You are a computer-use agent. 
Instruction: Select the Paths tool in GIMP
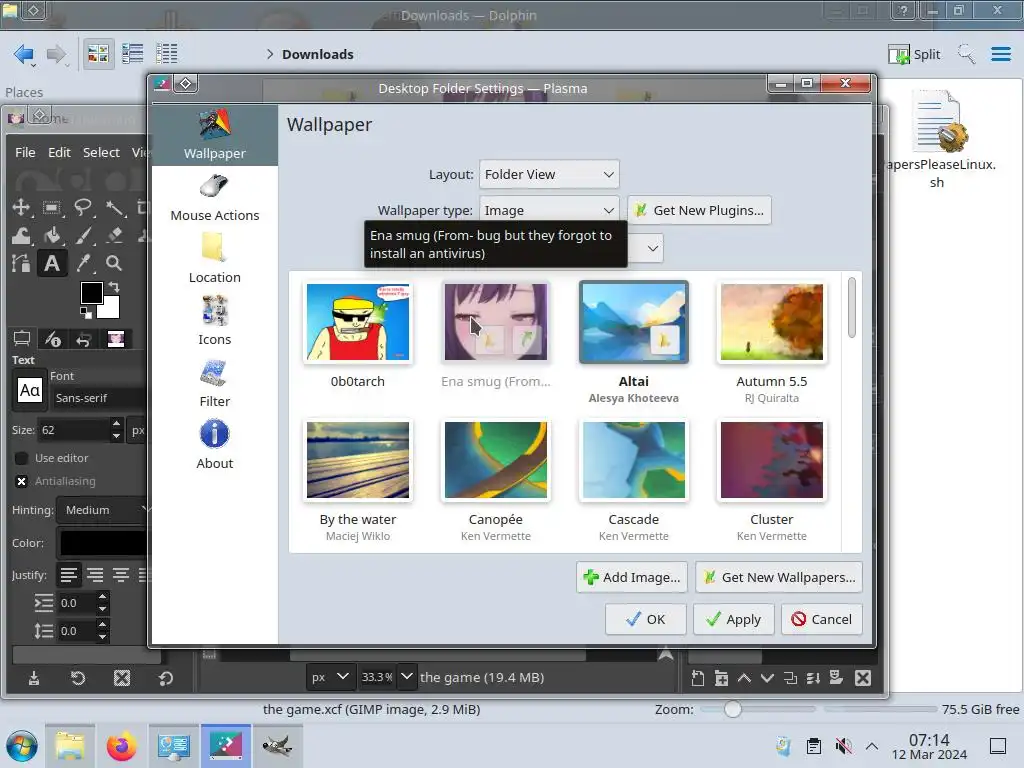21,263
